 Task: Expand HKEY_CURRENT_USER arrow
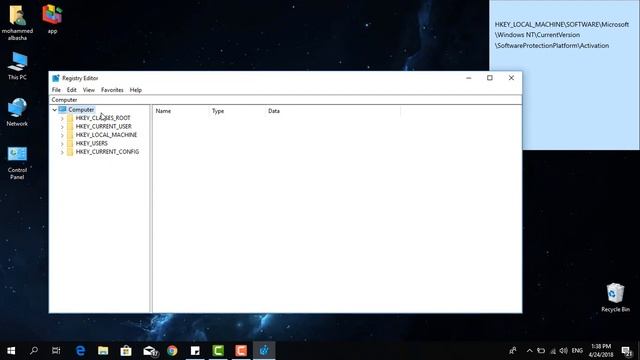[x=62, y=127]
